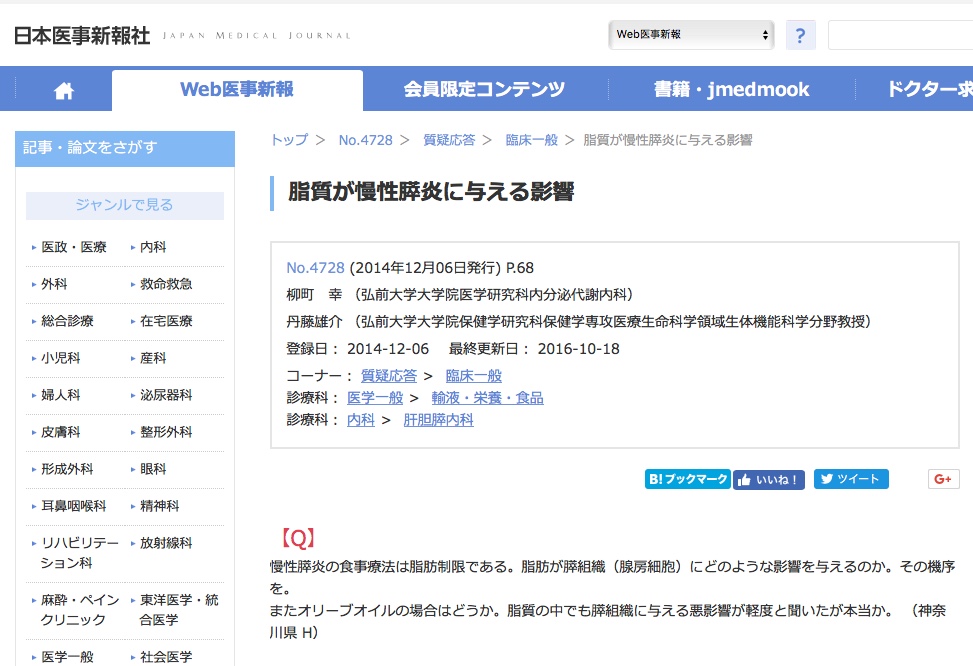Image resolution: width=973 pixels, height=666 pixels.
Task: Click 臨床一般 in the breadcrumb trail
Action: click(x=531, y=140)
